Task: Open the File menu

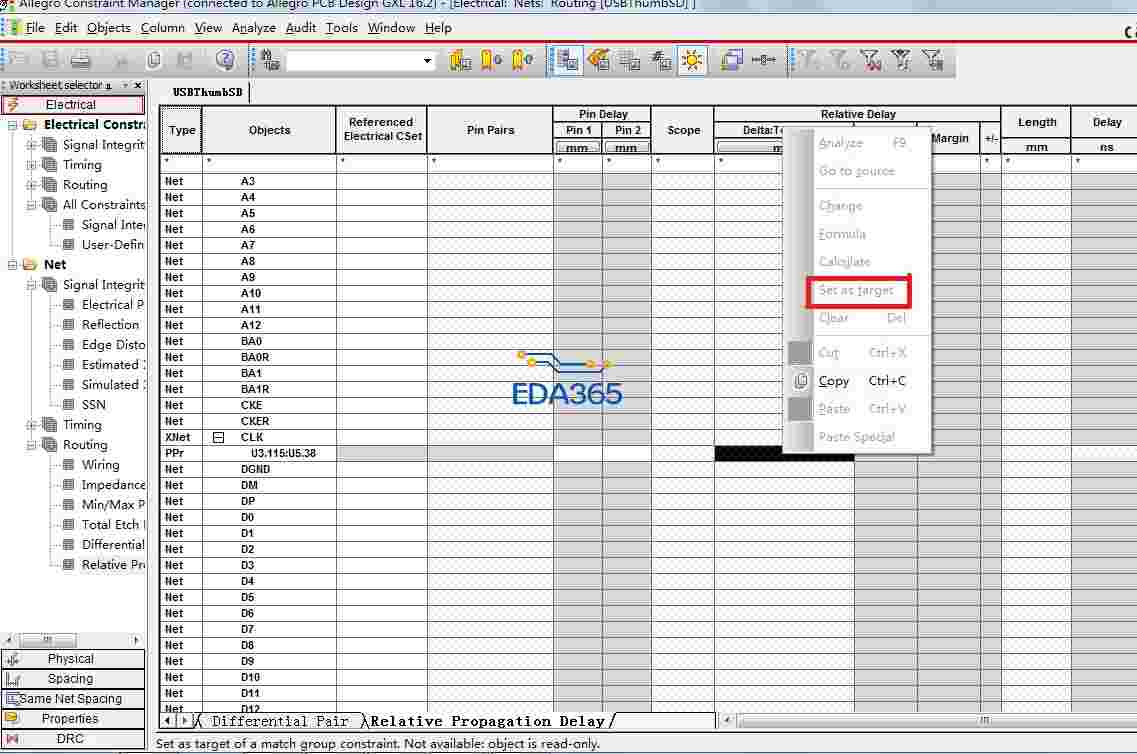Action: pos(35,28)
